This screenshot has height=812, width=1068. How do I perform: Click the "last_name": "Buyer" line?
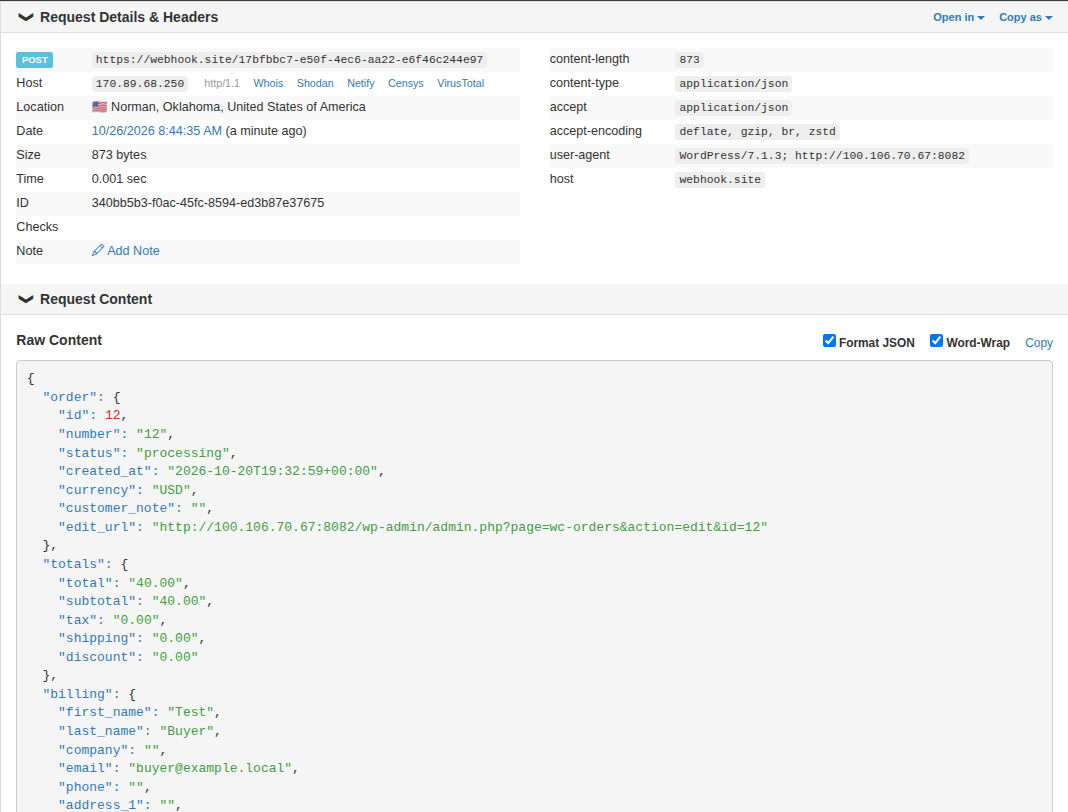(139, 731)
